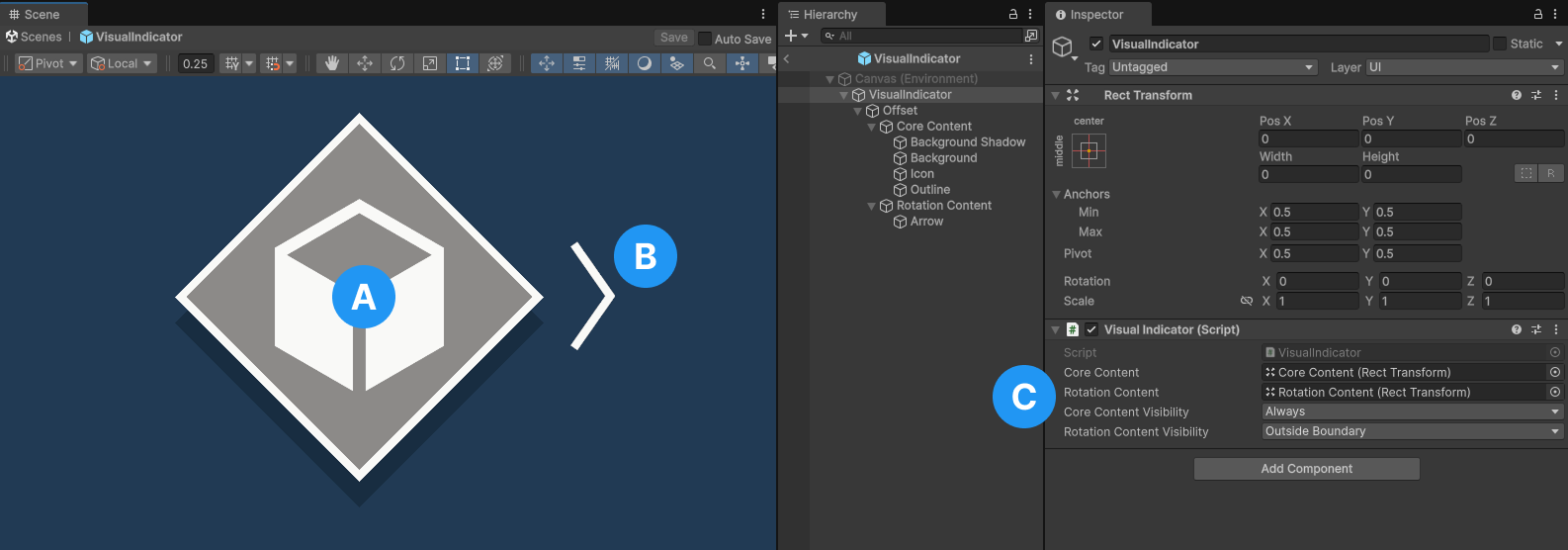Open Pivot handle position dropdown
Screen dimensions: 1568x550
click(48, 63)
